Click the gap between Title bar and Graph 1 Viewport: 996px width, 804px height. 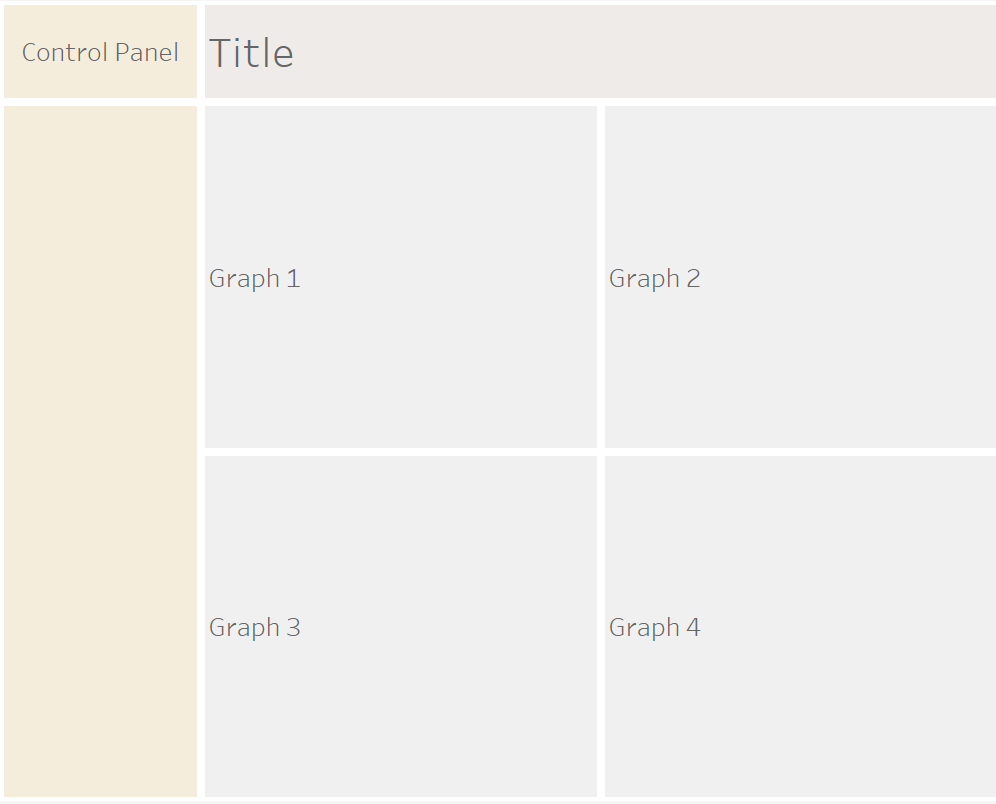pos(400,102)
